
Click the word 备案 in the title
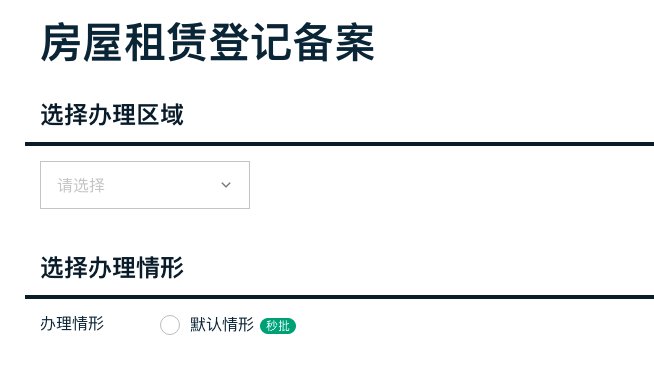(x=333, y=43)
